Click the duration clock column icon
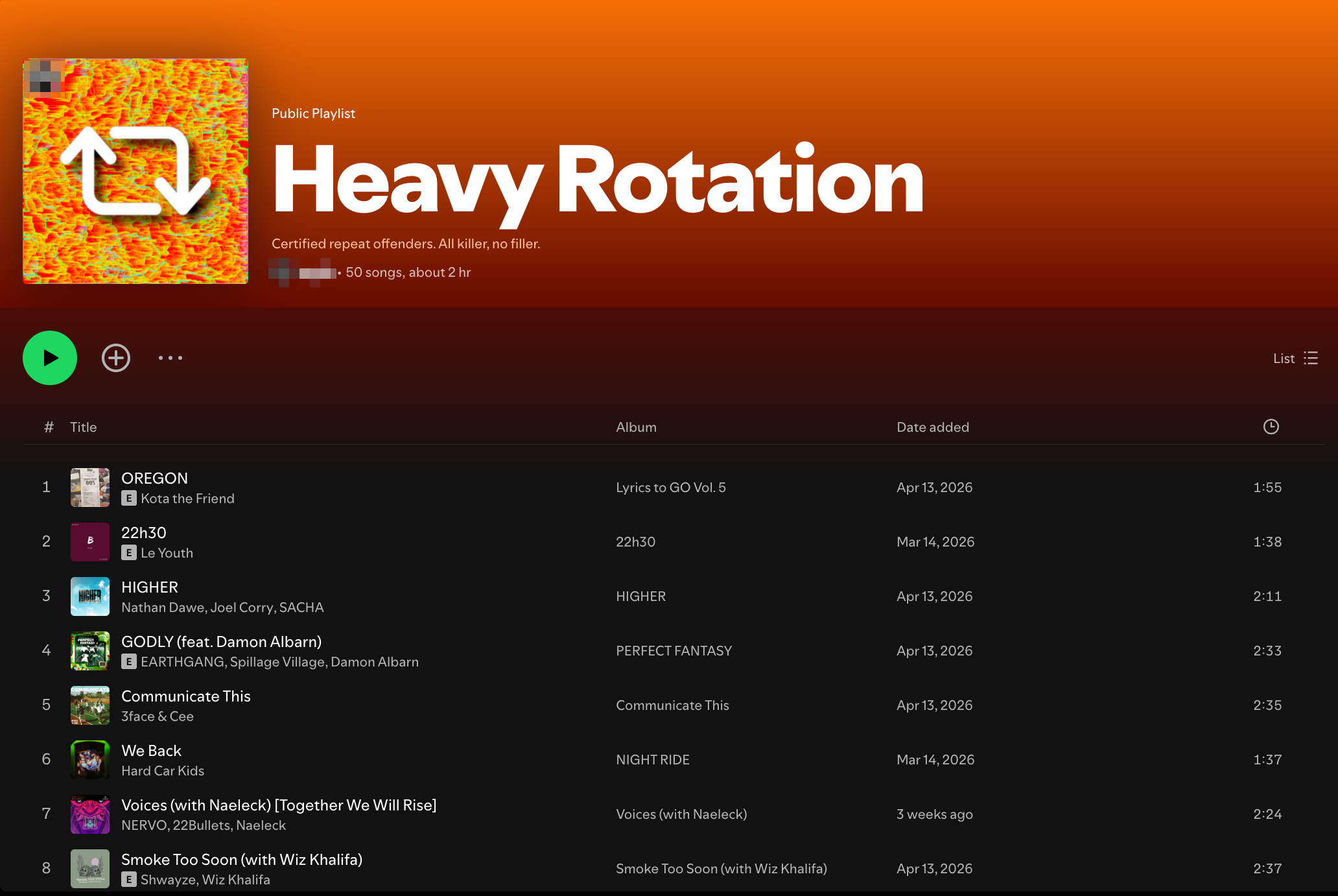The width and height of the screenshot is (1338, 896). pyautogui.click(x=1271, y=427)
